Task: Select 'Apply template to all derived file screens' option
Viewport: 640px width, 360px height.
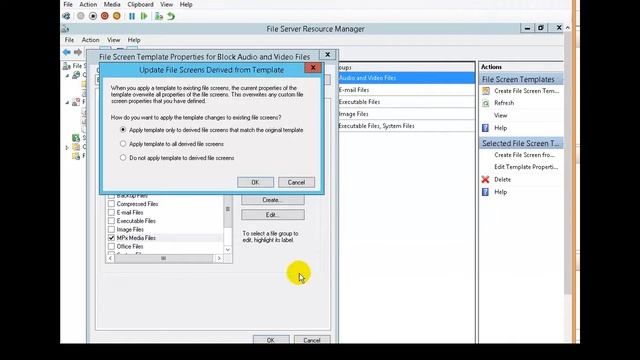Action: point(123,144)
